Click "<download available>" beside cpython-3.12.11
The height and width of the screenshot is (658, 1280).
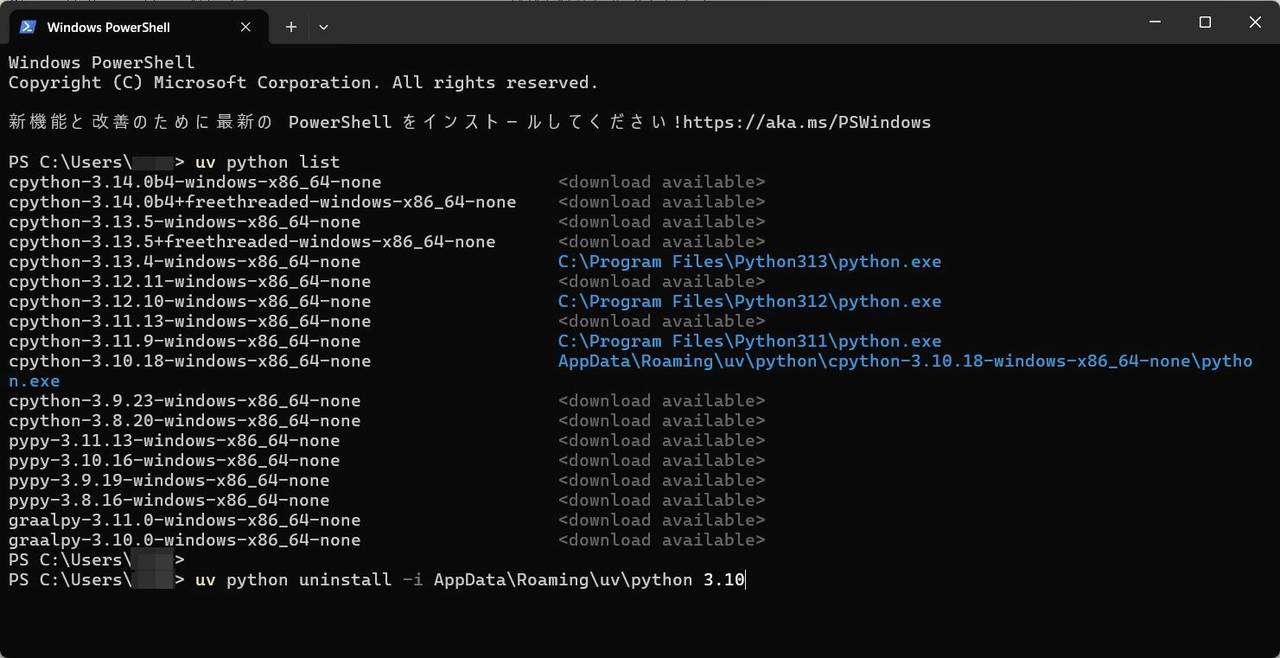662,282
